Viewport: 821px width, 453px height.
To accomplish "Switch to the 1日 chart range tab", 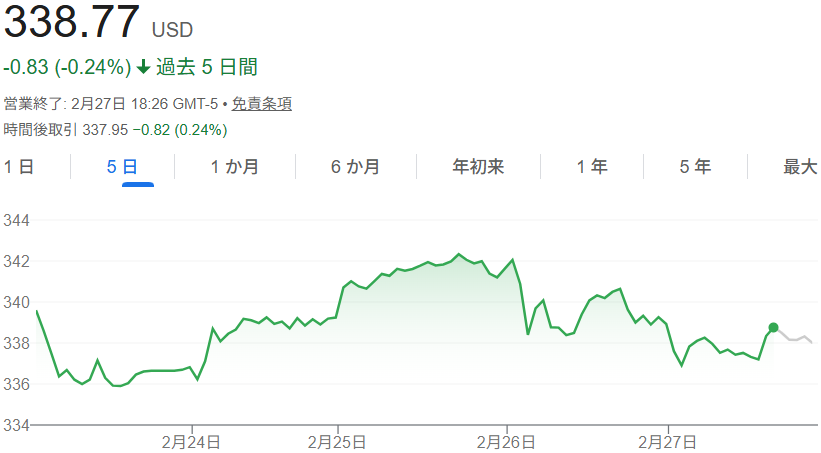I will [x=19, y=167].
